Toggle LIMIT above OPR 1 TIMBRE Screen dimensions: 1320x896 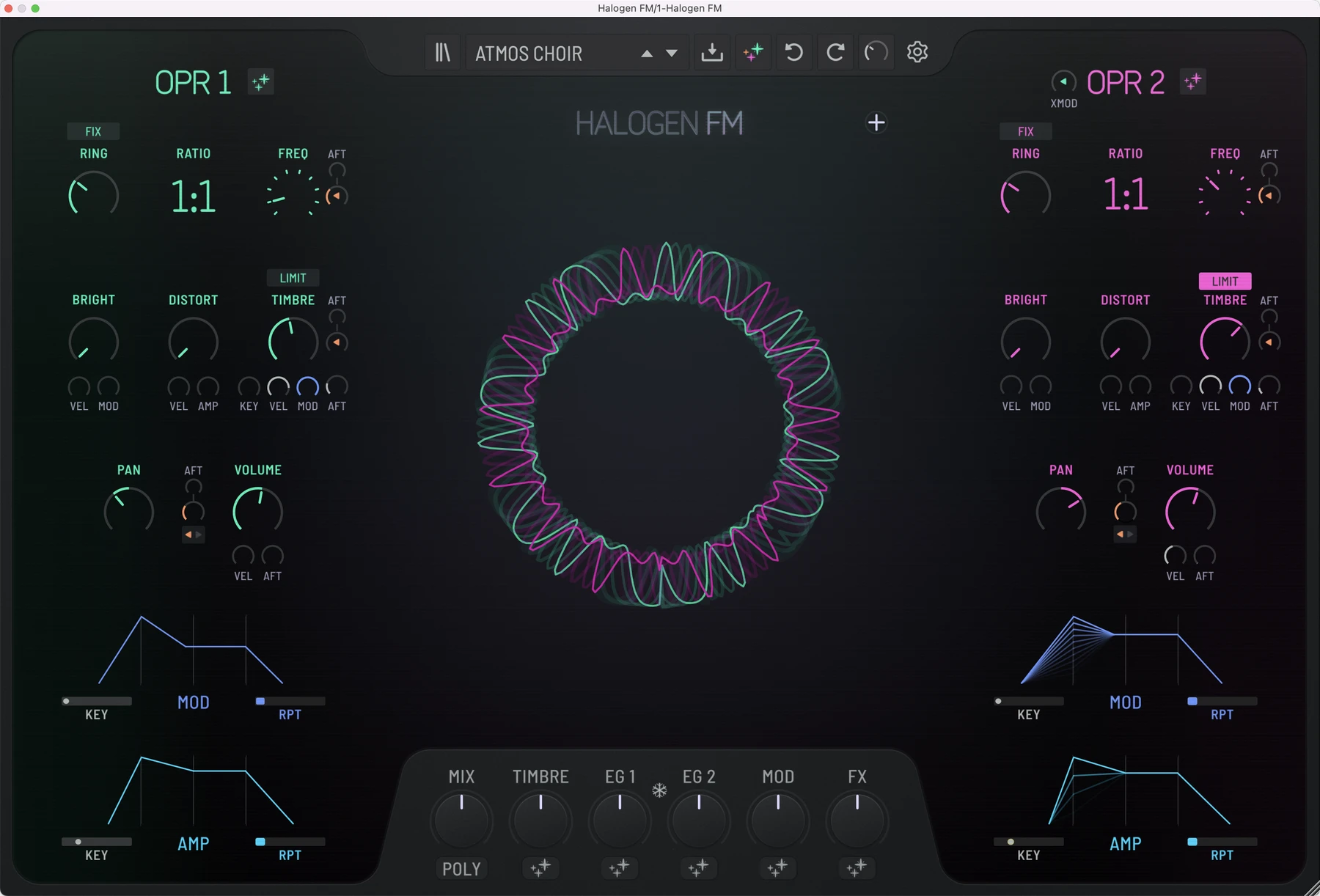(x=293, y=278)
